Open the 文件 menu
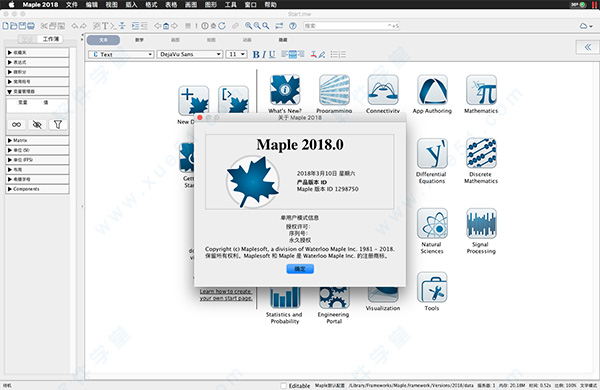 coord(72,5)
